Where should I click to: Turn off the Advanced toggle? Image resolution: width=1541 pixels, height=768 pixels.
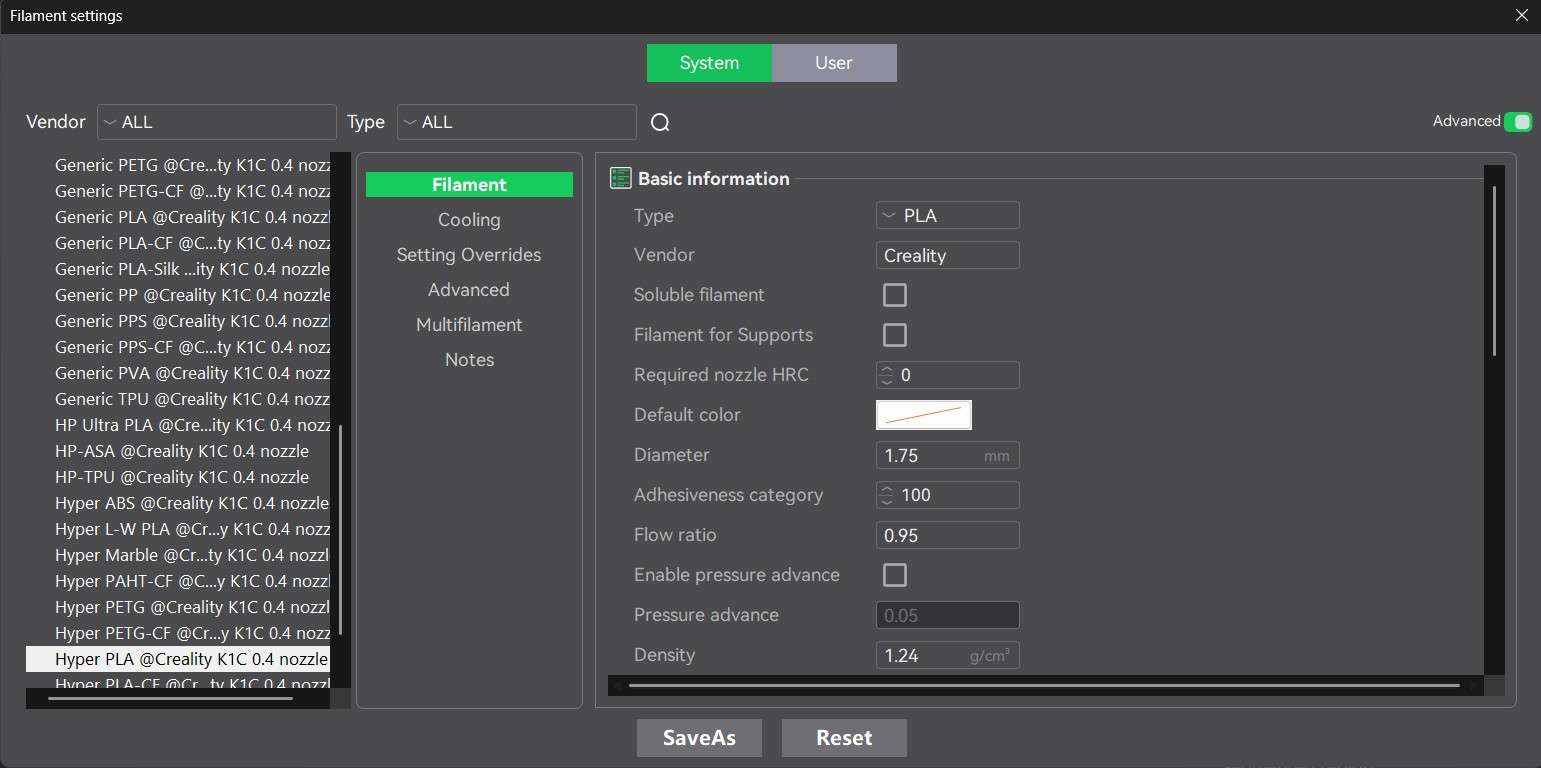pos(1520,121)
